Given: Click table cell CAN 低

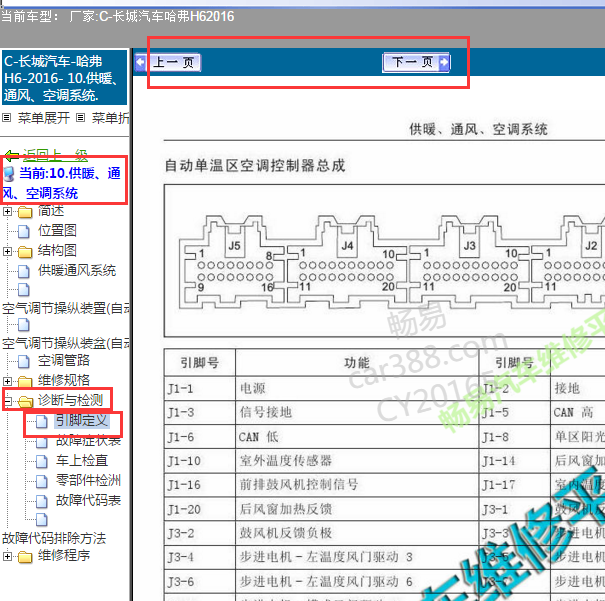Looking at the screenshot, I should (x=357, y=437).
